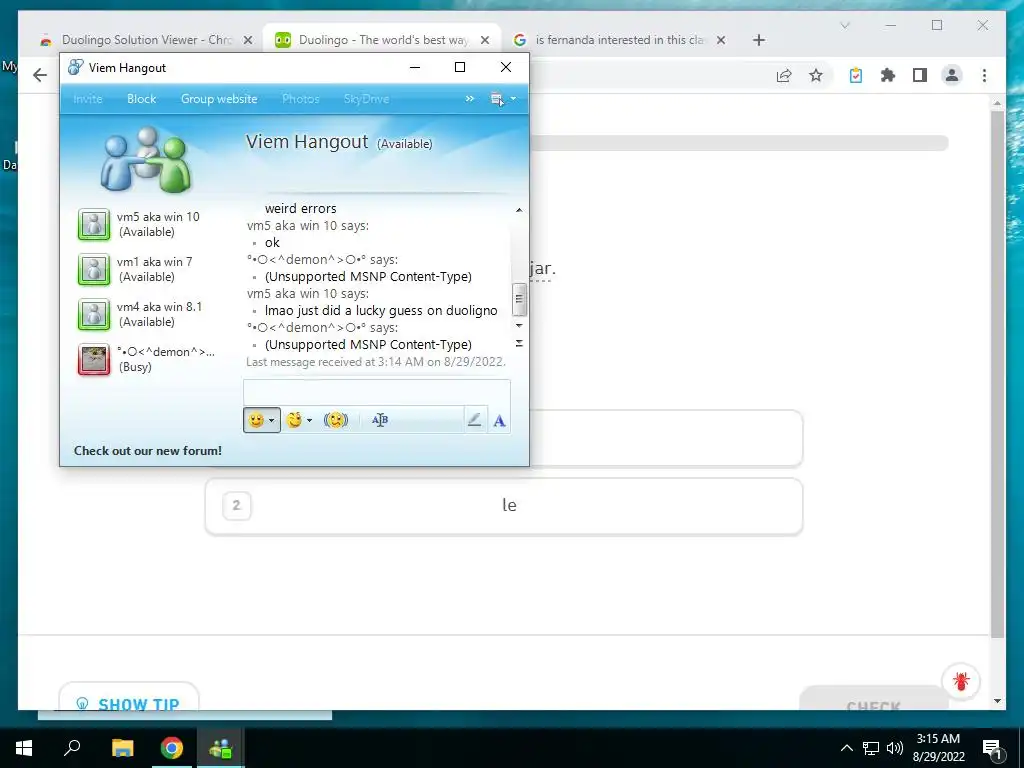Click the Chrome taskbar icon

(x=172, y=748)
